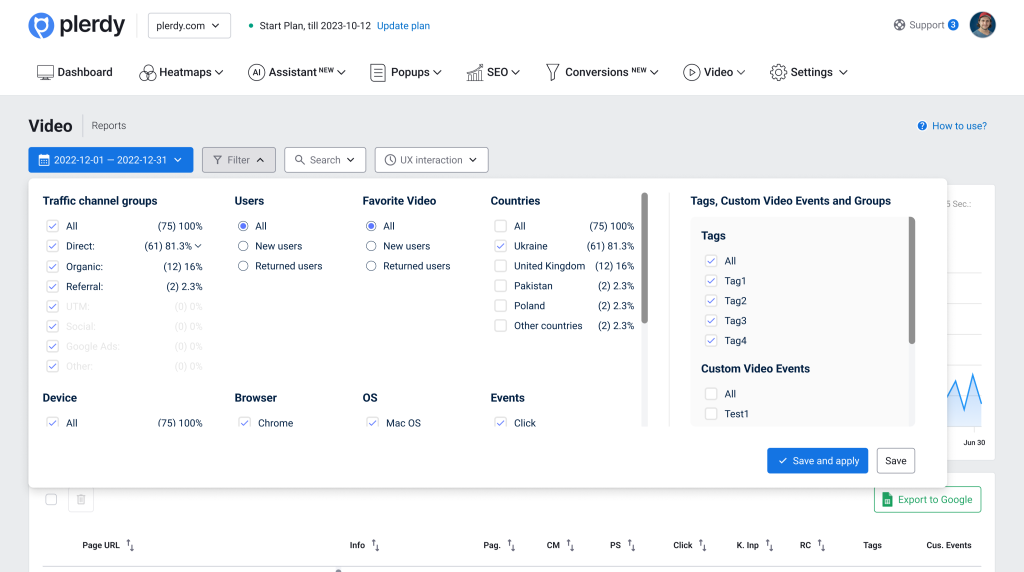The width and height of the screenshot is (1024, 572).
Task: Open the Dashboard monitor icon
Action: click(x=45, y=72)
